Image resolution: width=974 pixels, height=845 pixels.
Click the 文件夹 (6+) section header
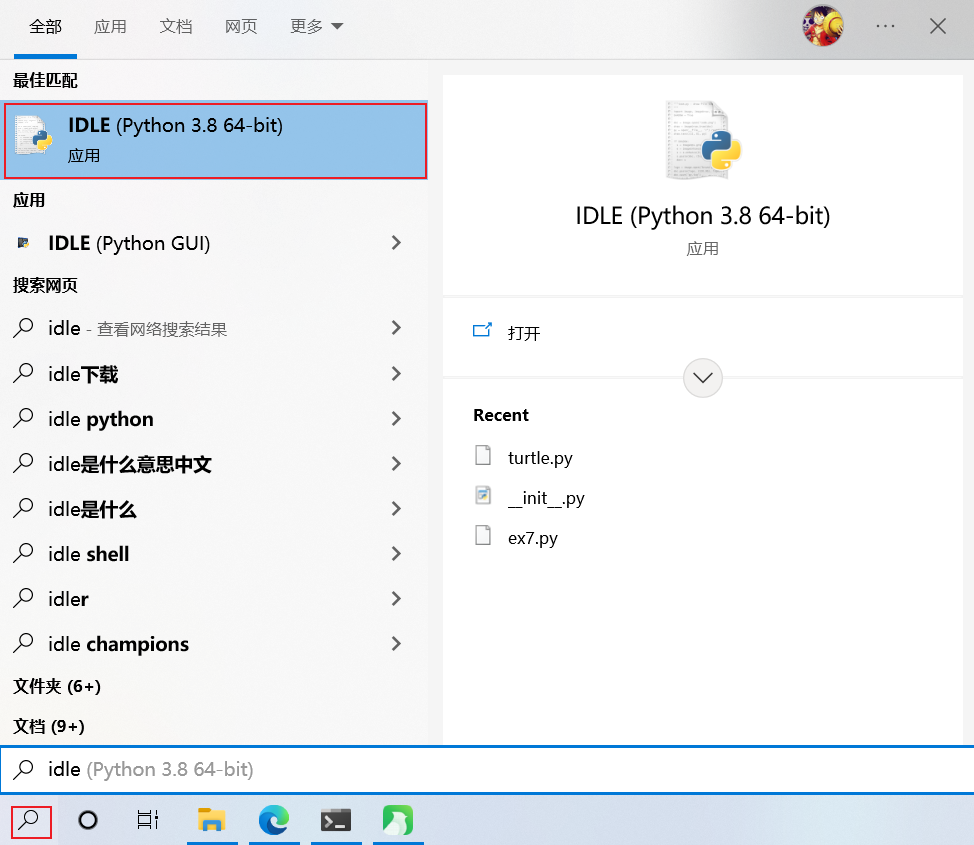pos(57,687)
